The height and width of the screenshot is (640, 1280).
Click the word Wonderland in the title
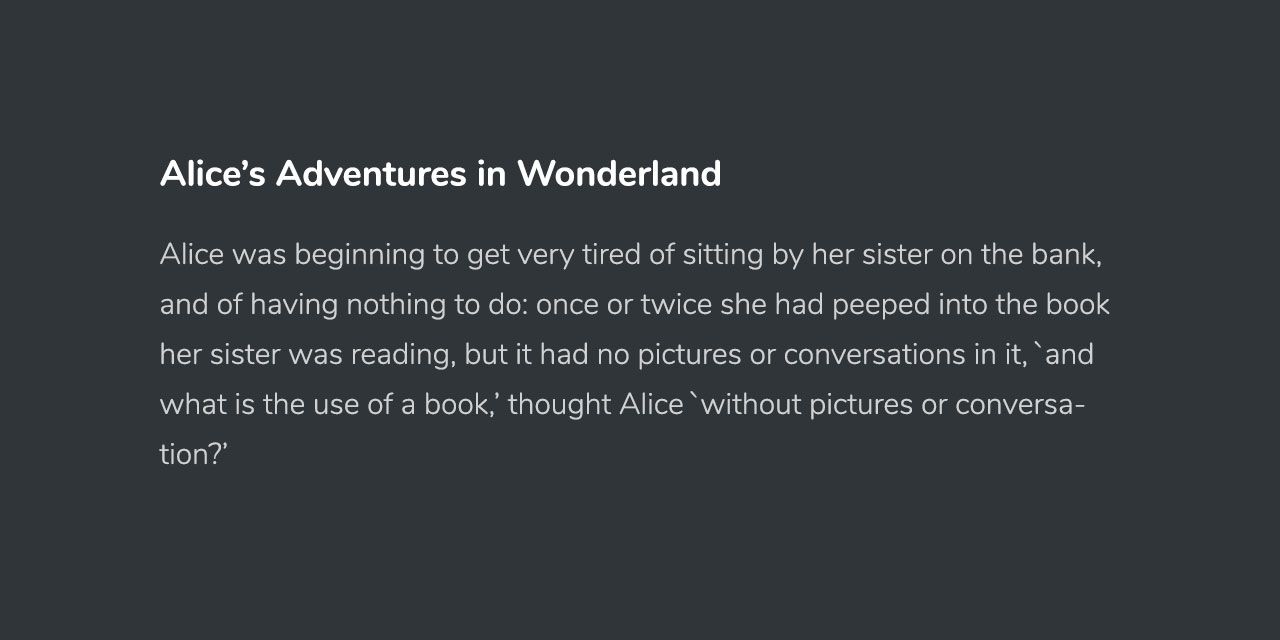[619, 174]
